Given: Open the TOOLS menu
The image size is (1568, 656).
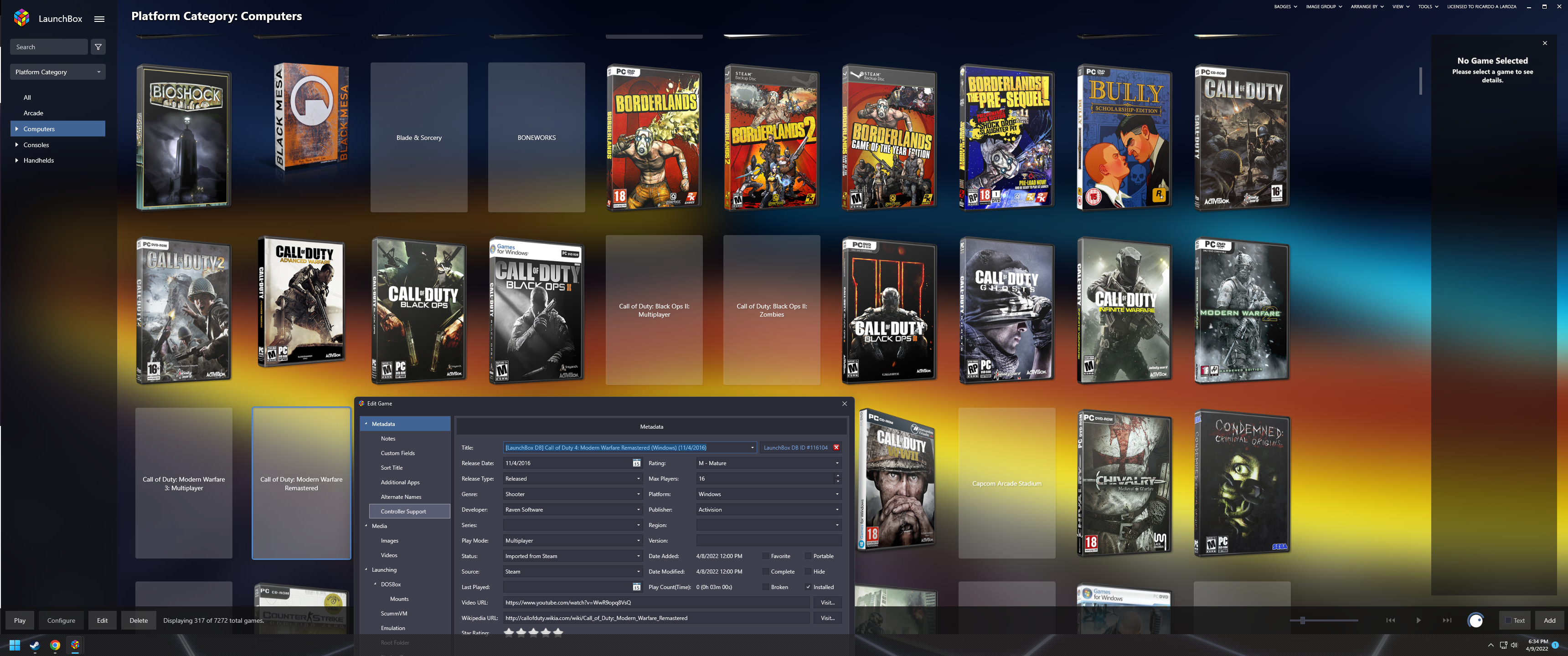Looking at the screenshot, I should (1428, 7).
